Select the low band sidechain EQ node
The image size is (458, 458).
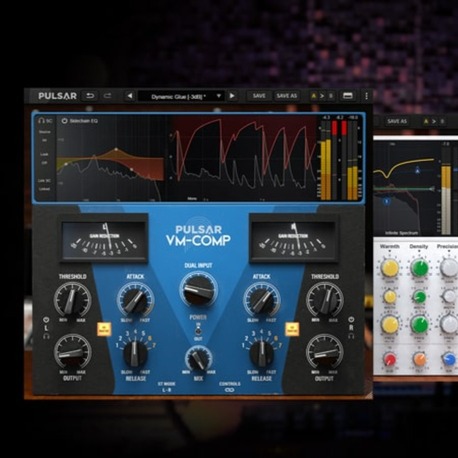(66, 164)
